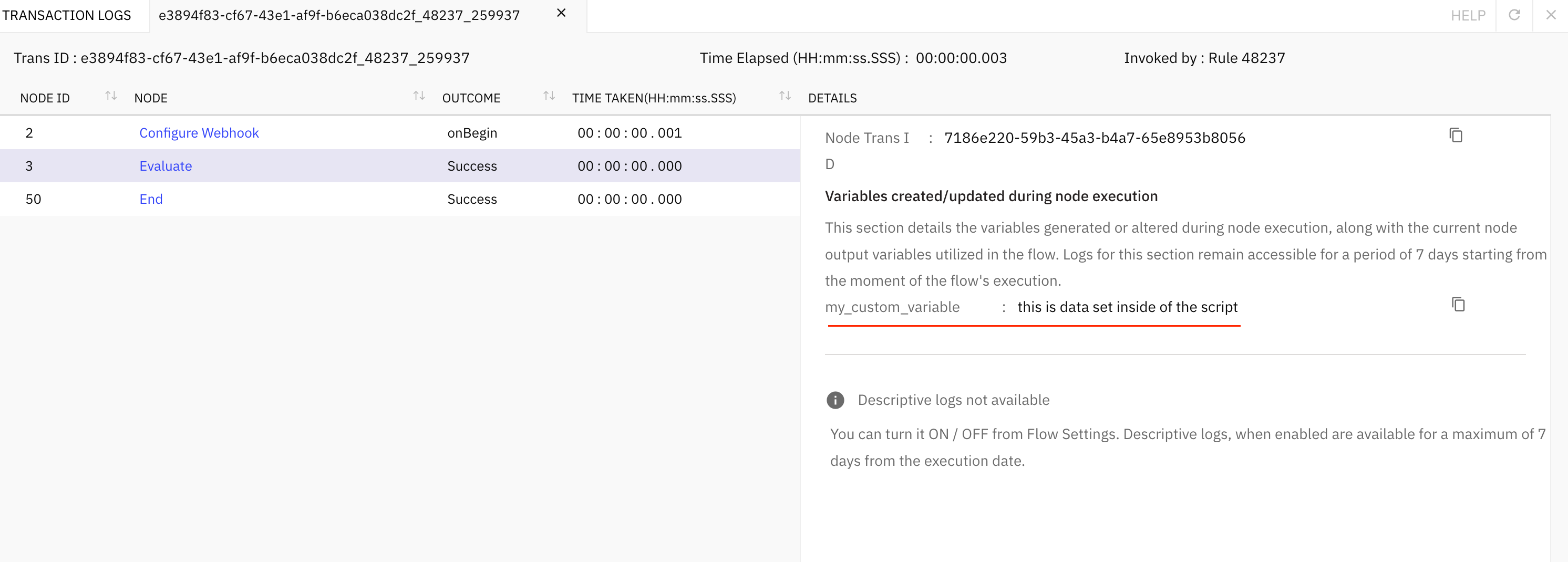Close the logs panel with X
This screenshot has height=562, width=1568.
pyautogui.click(x=1551, y=15)
